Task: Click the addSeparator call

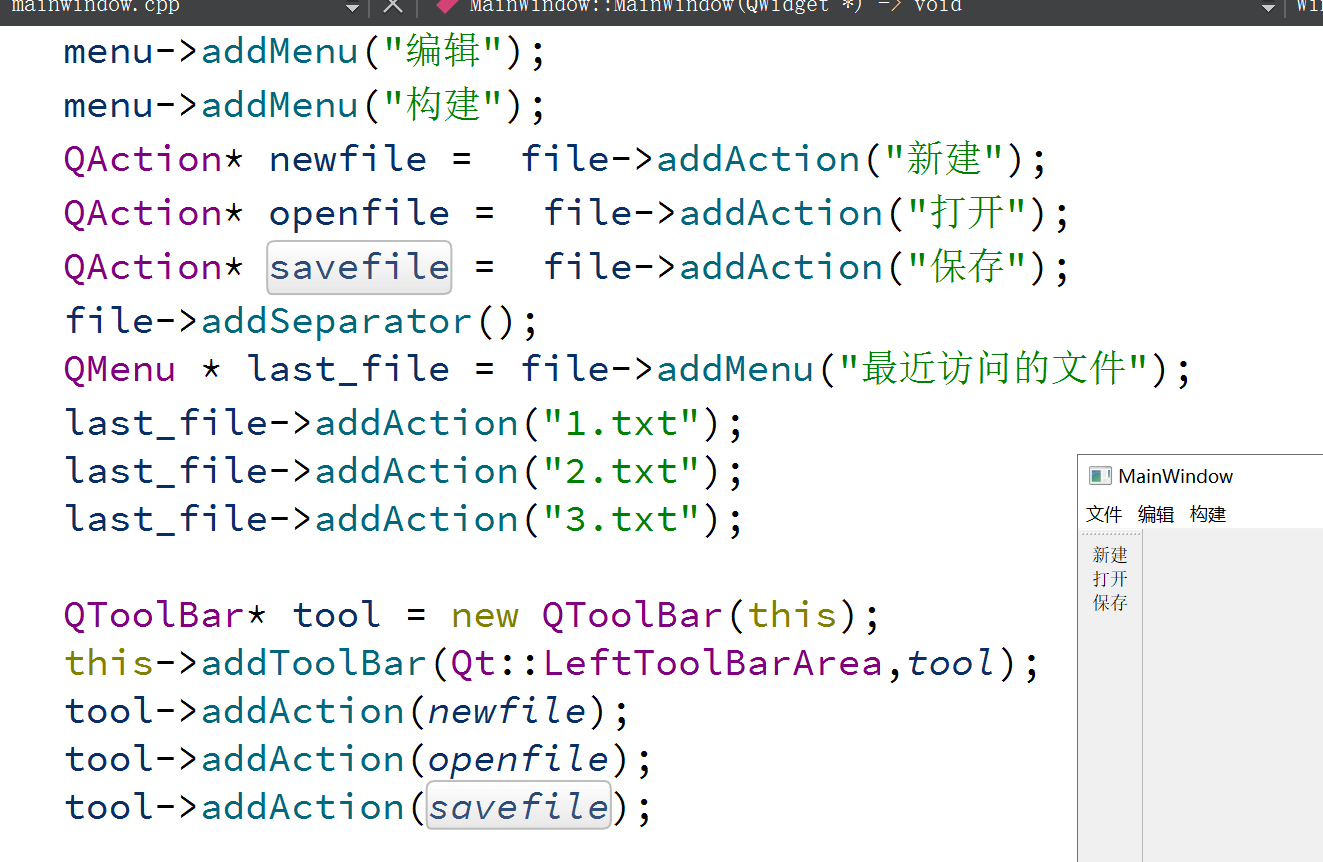Action: click(x=336, y=321)
